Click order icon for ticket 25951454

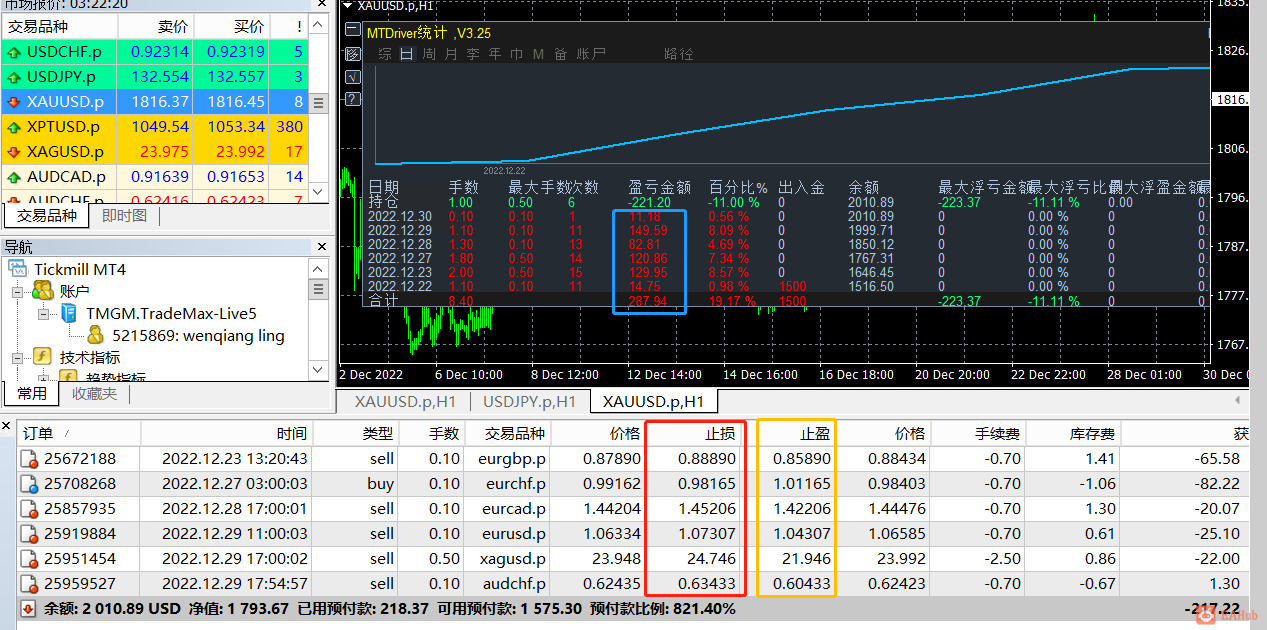[30, 559]
